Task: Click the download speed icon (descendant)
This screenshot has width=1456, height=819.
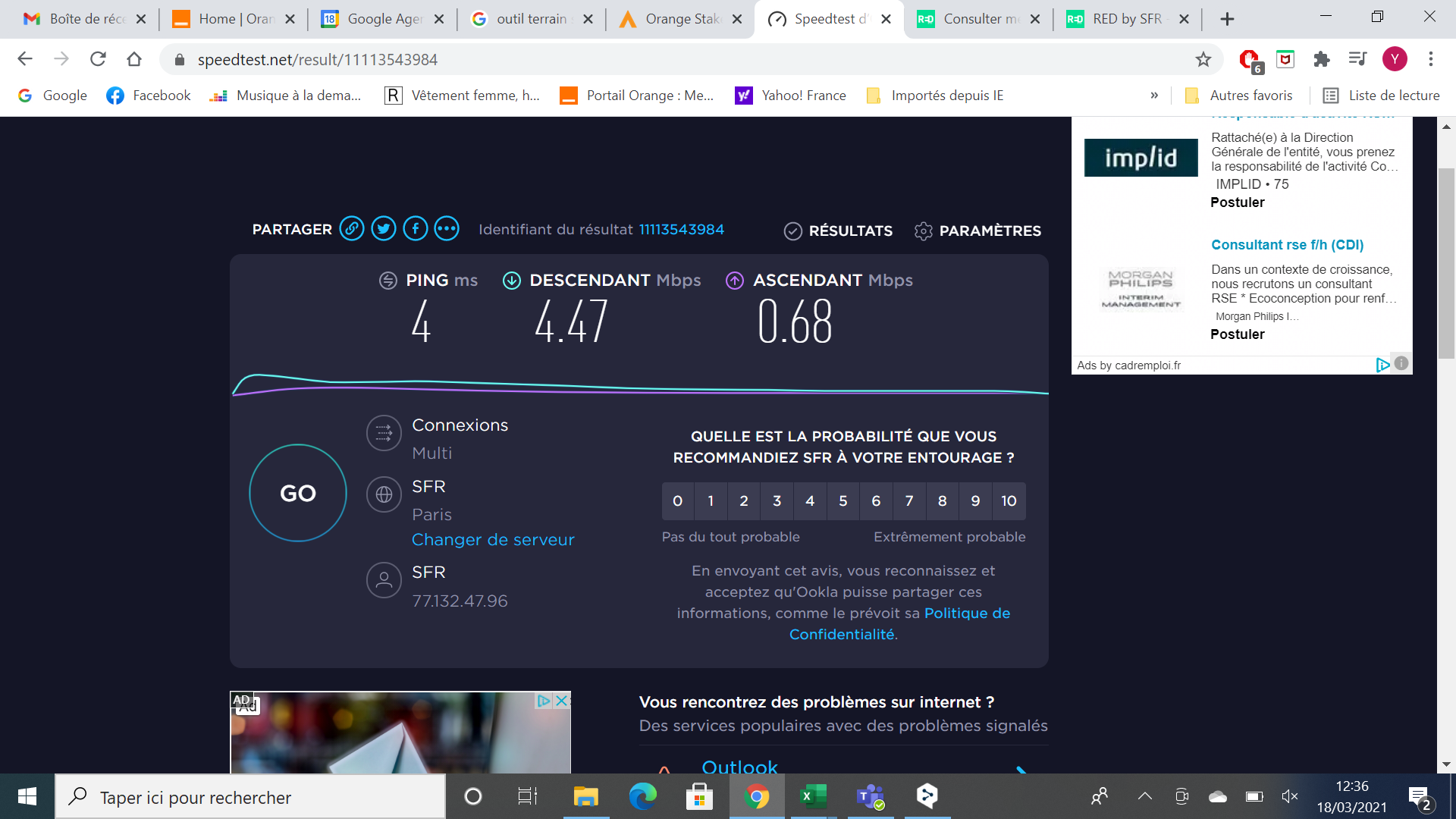Action: click(512, 280)
